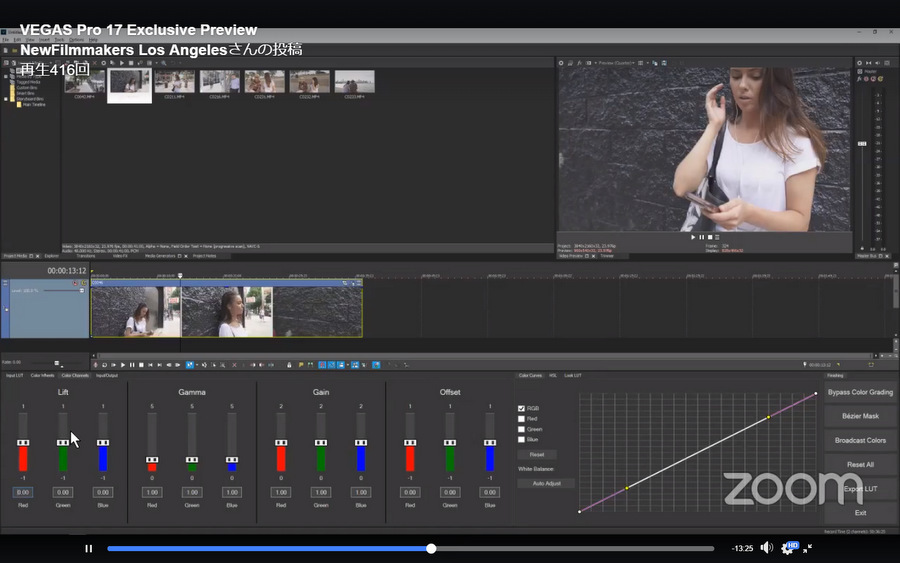
Task: Go to start of the timeline
Action: [x=150, y=364]
